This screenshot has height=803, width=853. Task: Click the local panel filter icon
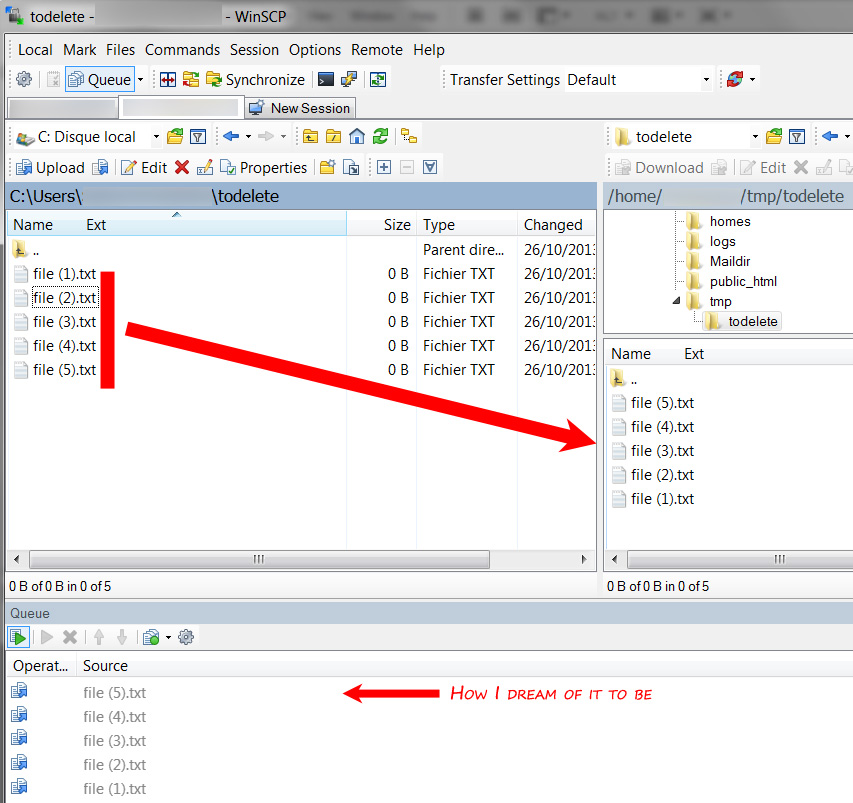pos(198,137)
